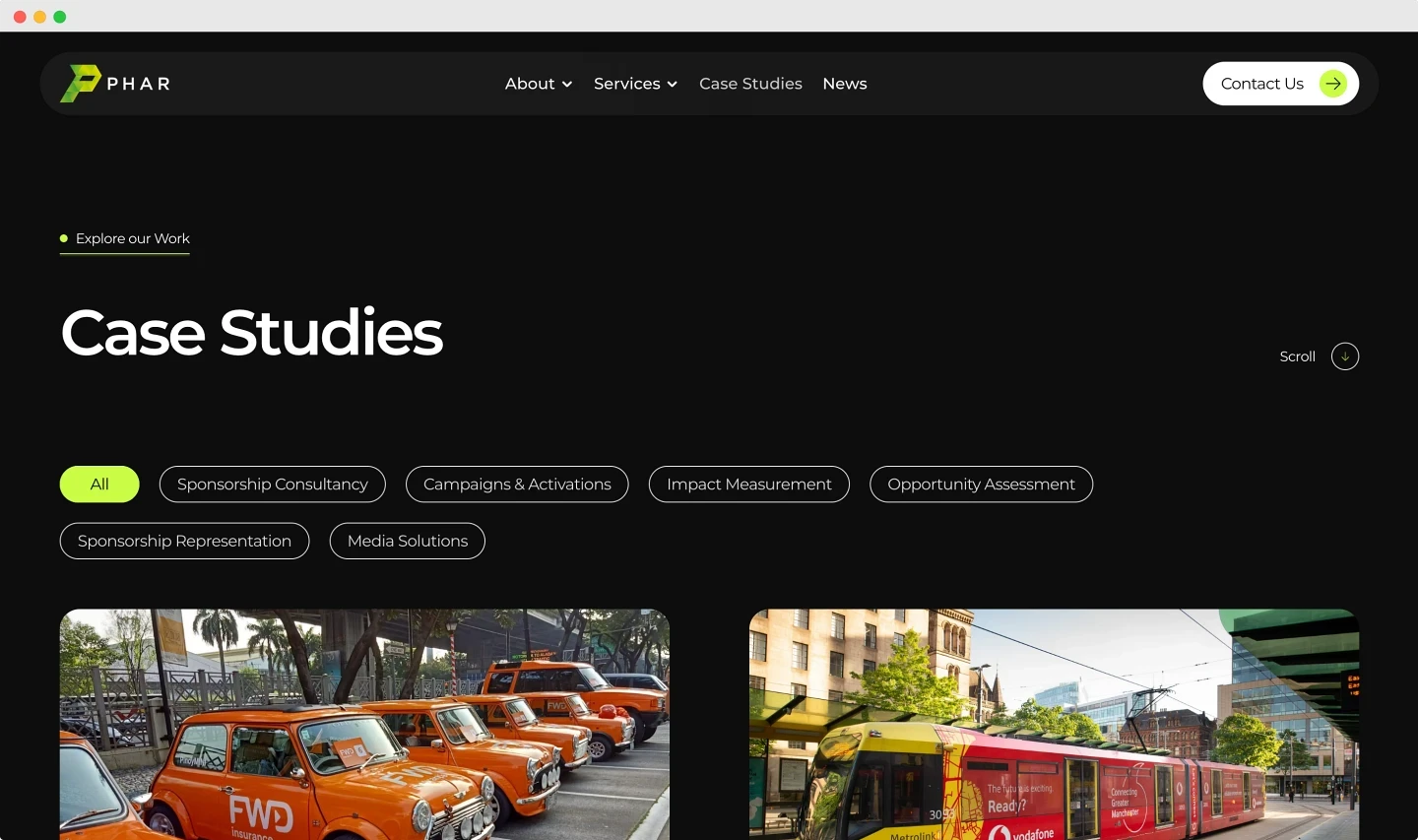Expand the About dropdown chevron
Viewport: 1418px width, 840px height.
tap(568, 85)
